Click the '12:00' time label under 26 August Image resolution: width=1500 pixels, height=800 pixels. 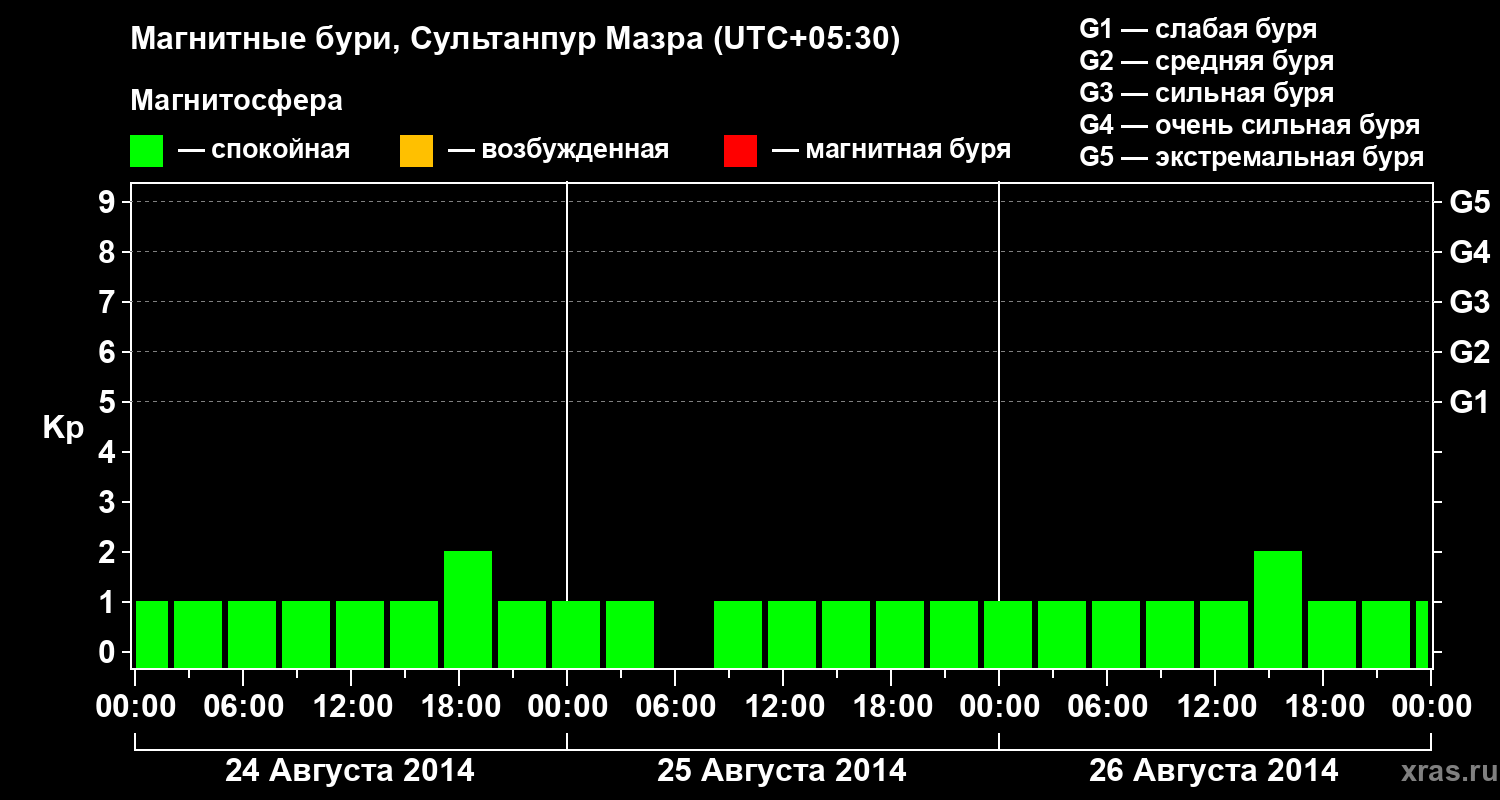pos(1215,706)
